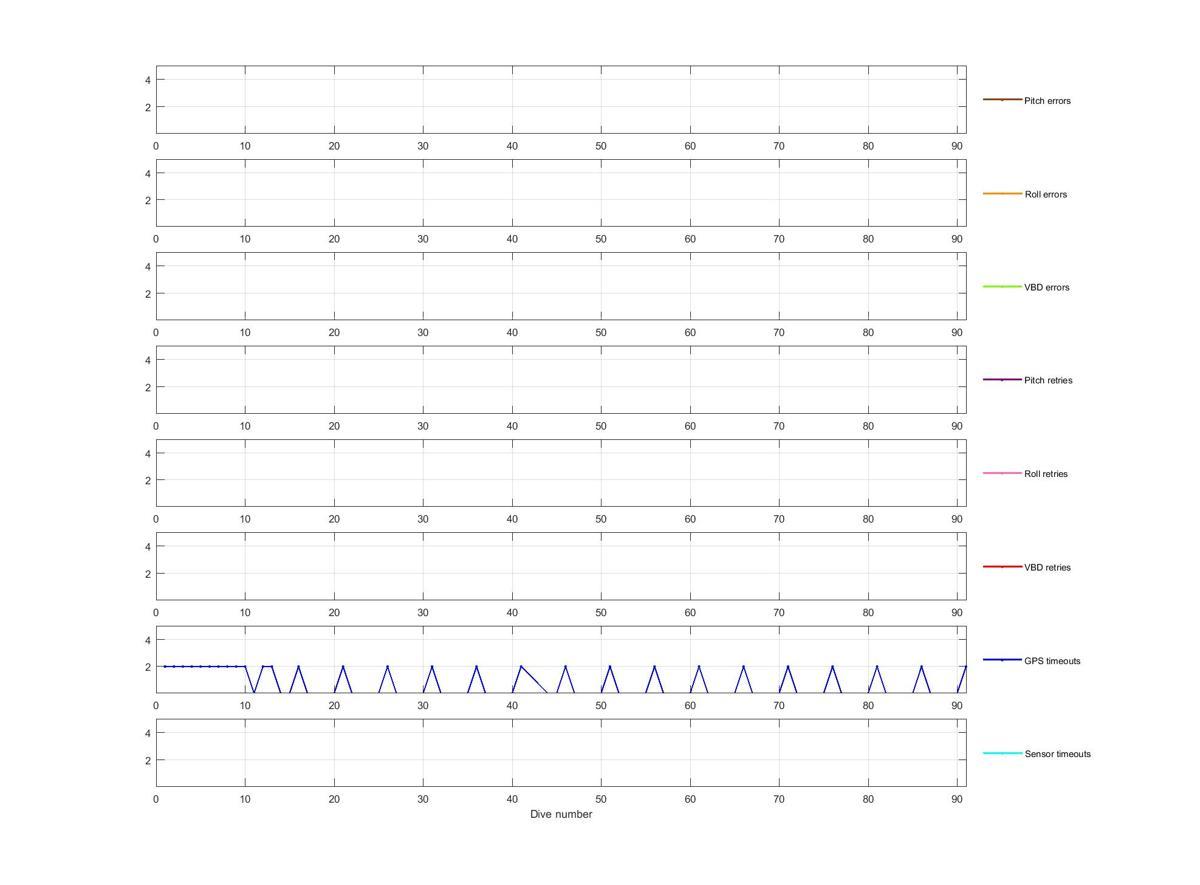Click the 30 tick below the VBD errors plot
Viewport: 1200px width, 885px height.
423,332
